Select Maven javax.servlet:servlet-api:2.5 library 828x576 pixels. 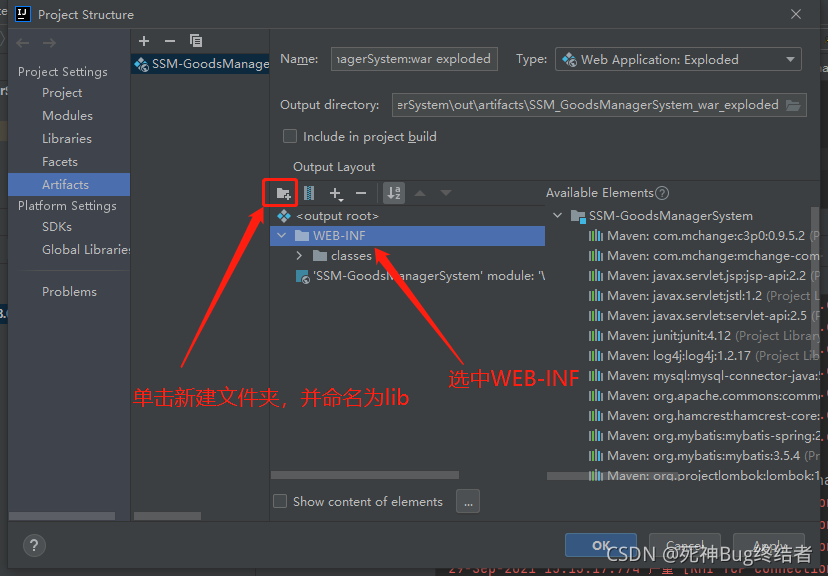(703, 316)
